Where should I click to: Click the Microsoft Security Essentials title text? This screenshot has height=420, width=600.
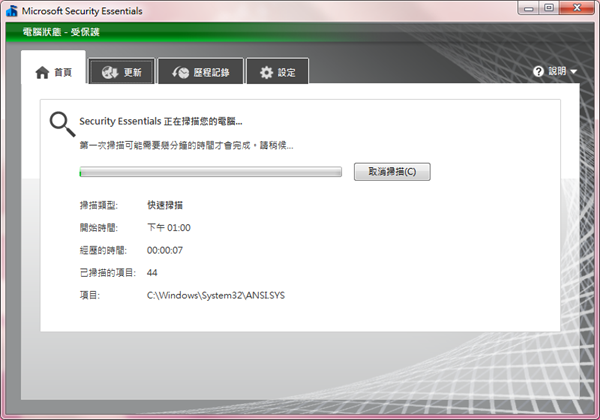pos(82,11)
